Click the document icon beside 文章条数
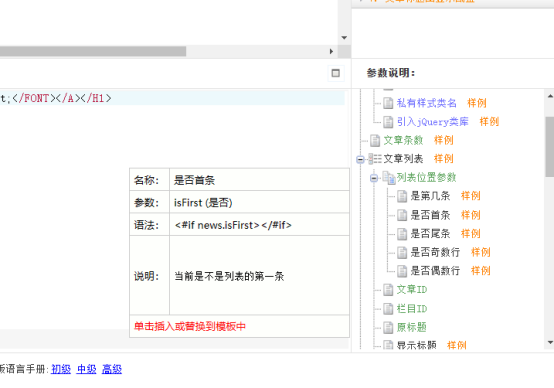554x388 pixels. tap(375, 140)
